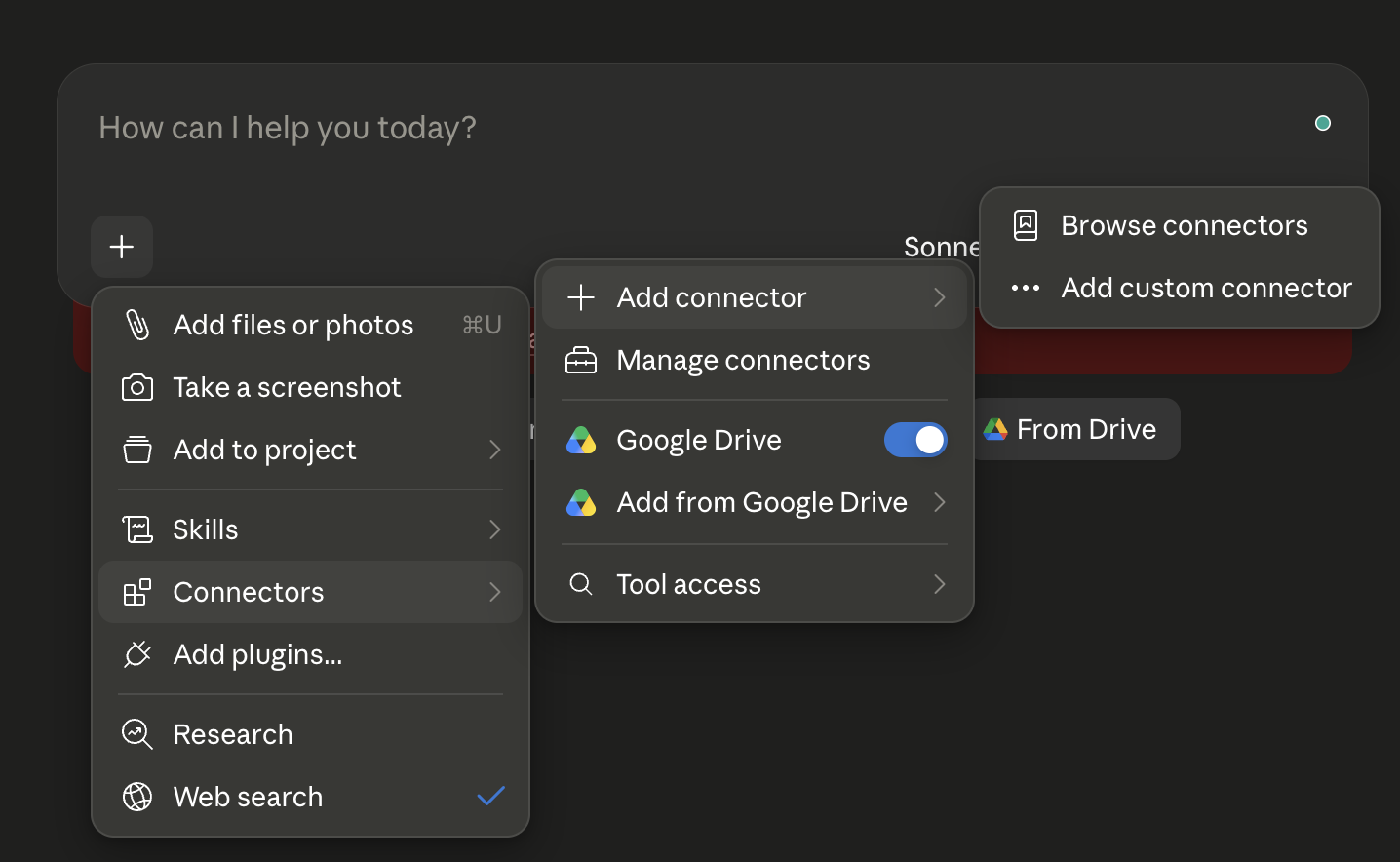Click the three-dots icon for custom connector
The width and height of the screenshot is (1400, 862).
click(x=1026, y=288)
